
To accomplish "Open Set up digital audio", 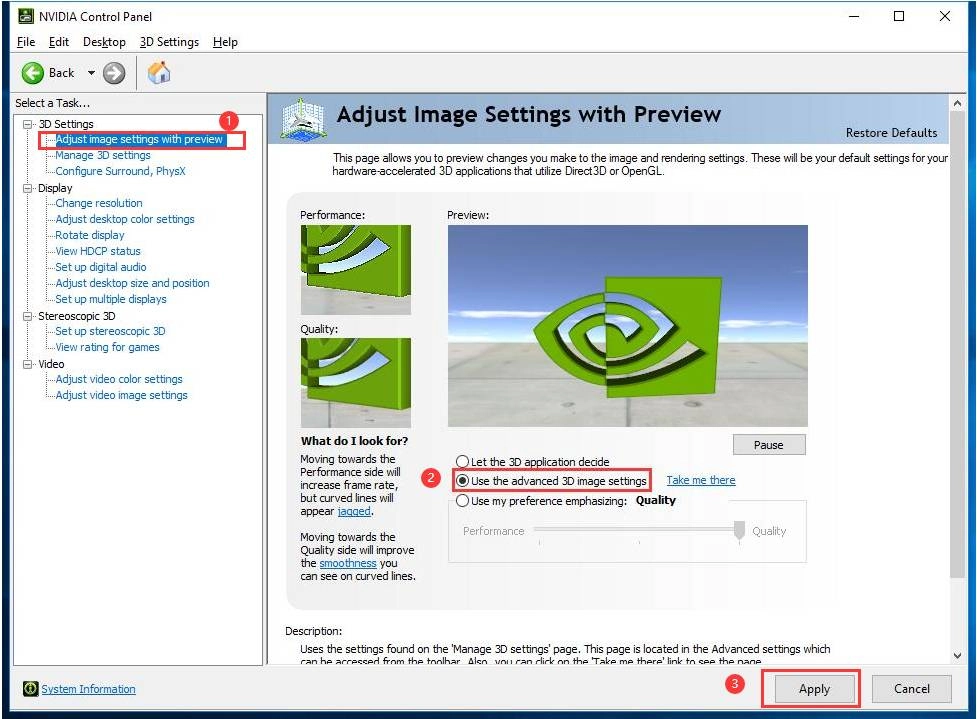I will (x=101, y=267).
